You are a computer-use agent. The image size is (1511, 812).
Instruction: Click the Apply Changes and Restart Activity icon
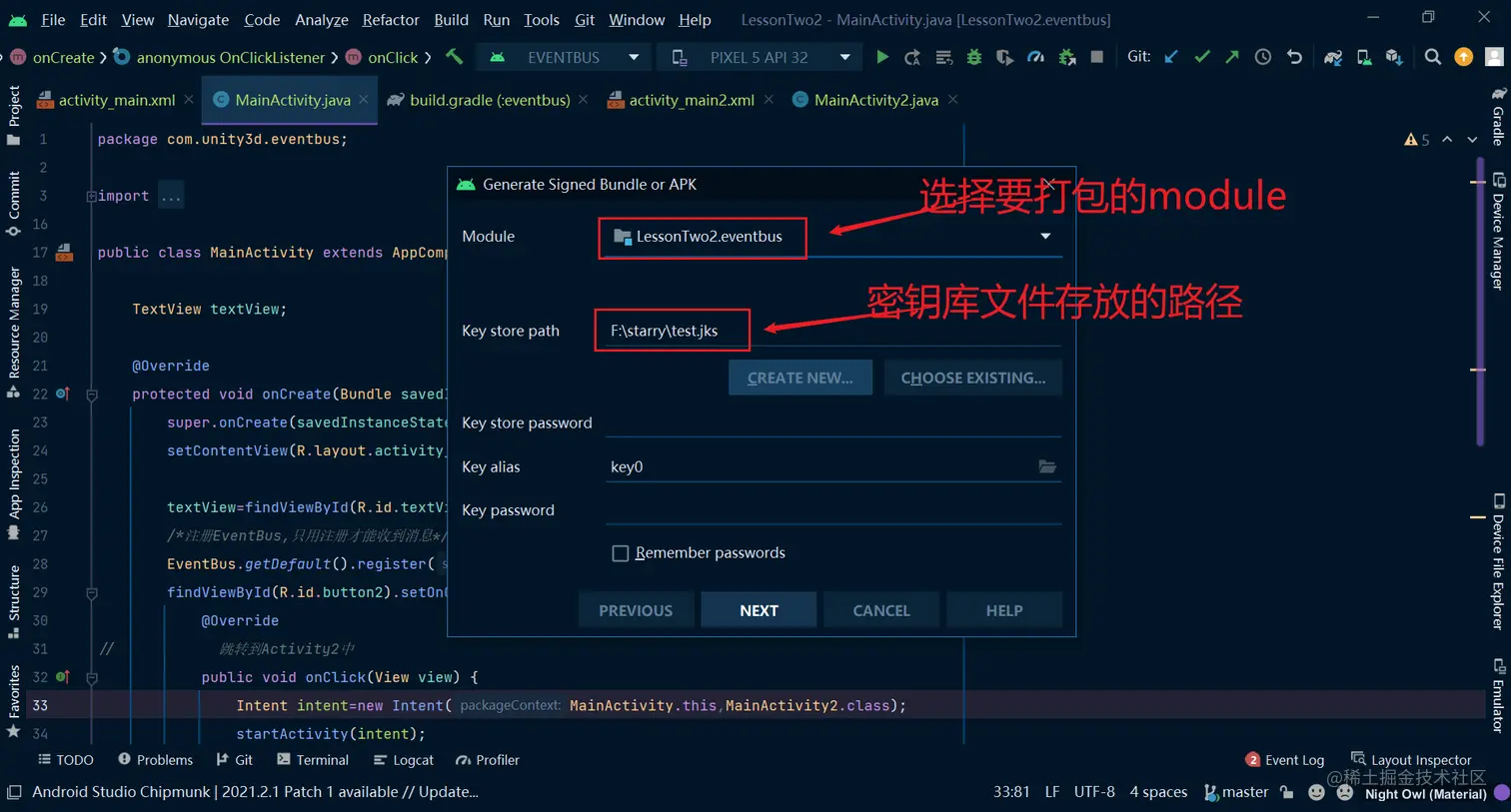pyautogui.click(x=912, y=57)
